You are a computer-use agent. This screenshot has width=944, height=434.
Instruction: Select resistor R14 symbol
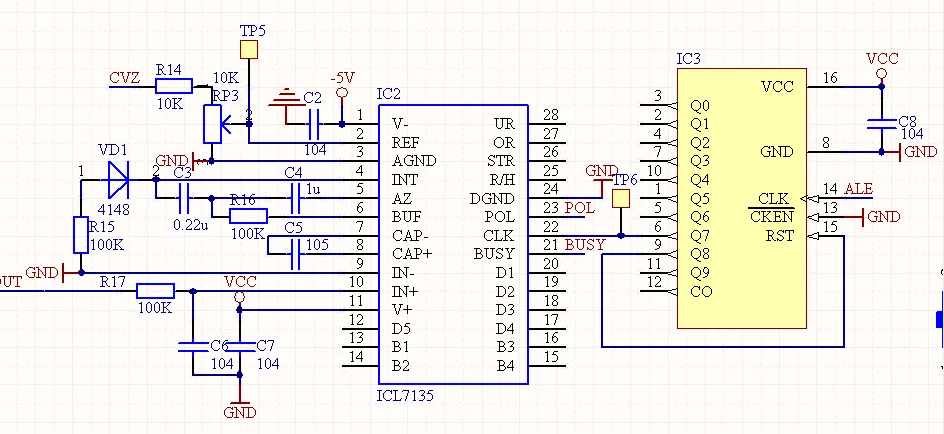[174, 86]
